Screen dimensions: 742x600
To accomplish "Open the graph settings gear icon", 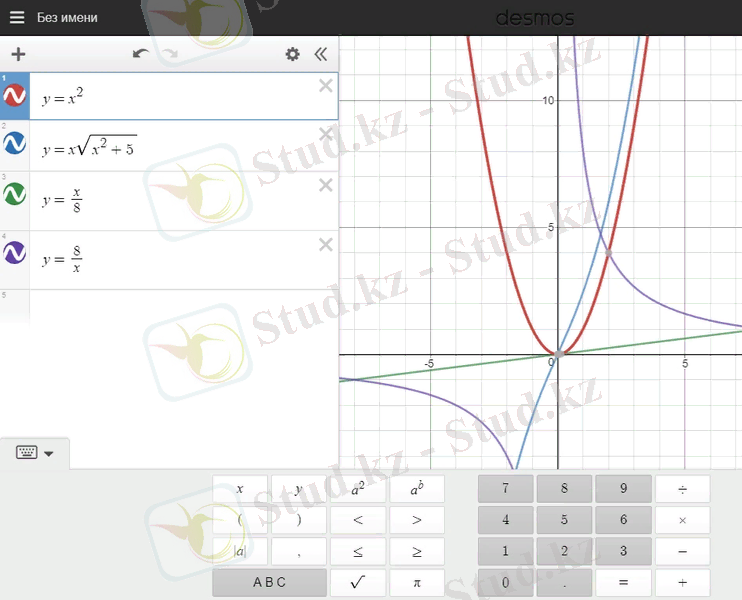I will 292,54.
